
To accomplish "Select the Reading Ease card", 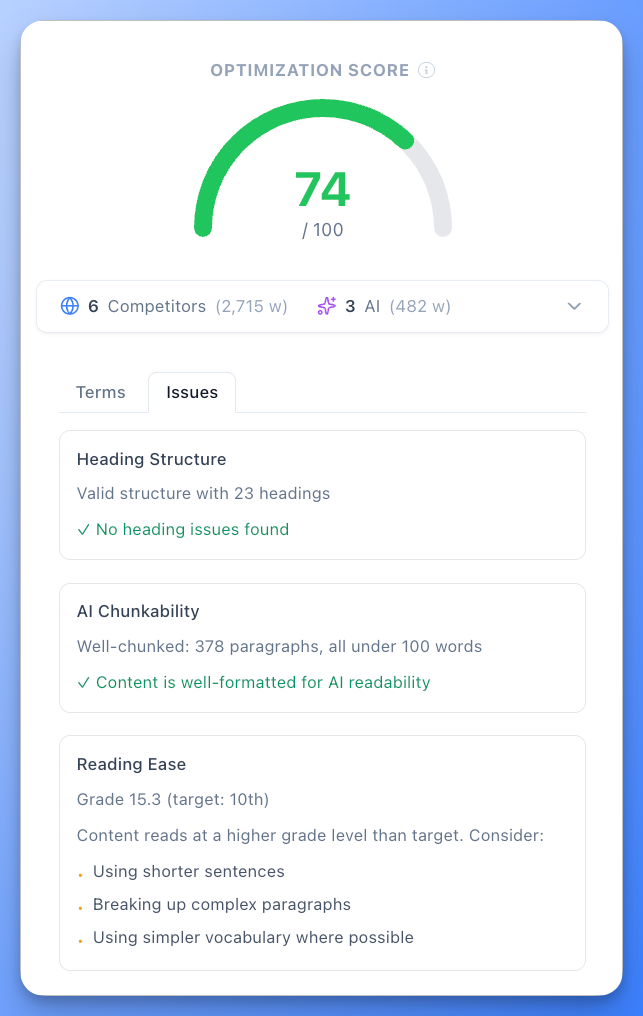I will point(322,852).
